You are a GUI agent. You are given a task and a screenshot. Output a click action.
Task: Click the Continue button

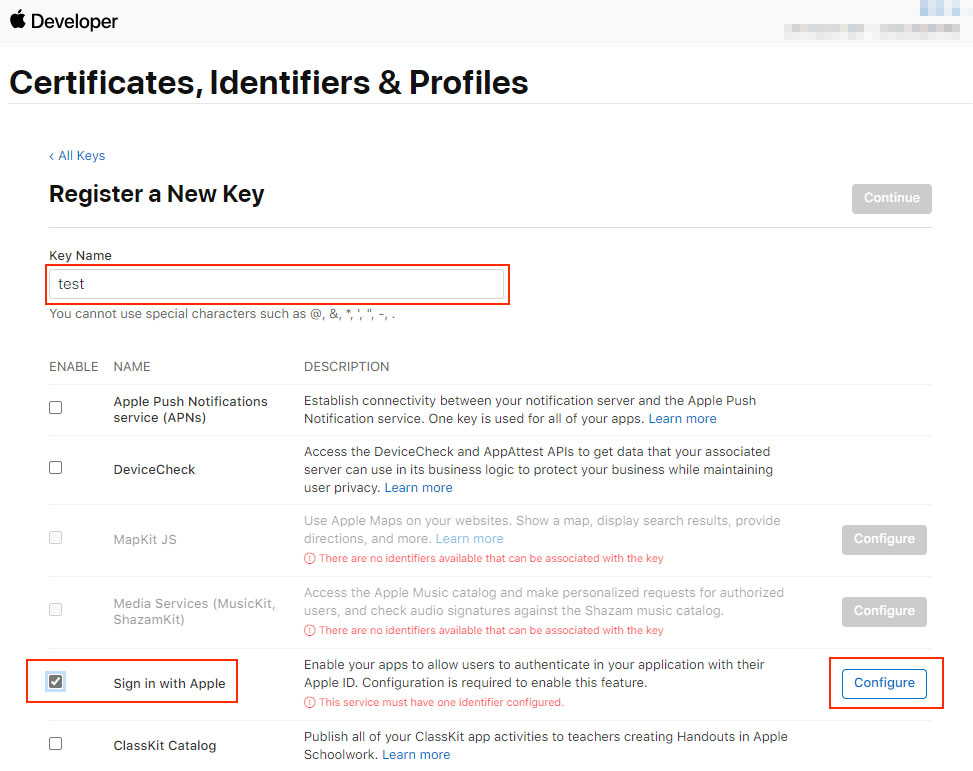tap(892, 199)
